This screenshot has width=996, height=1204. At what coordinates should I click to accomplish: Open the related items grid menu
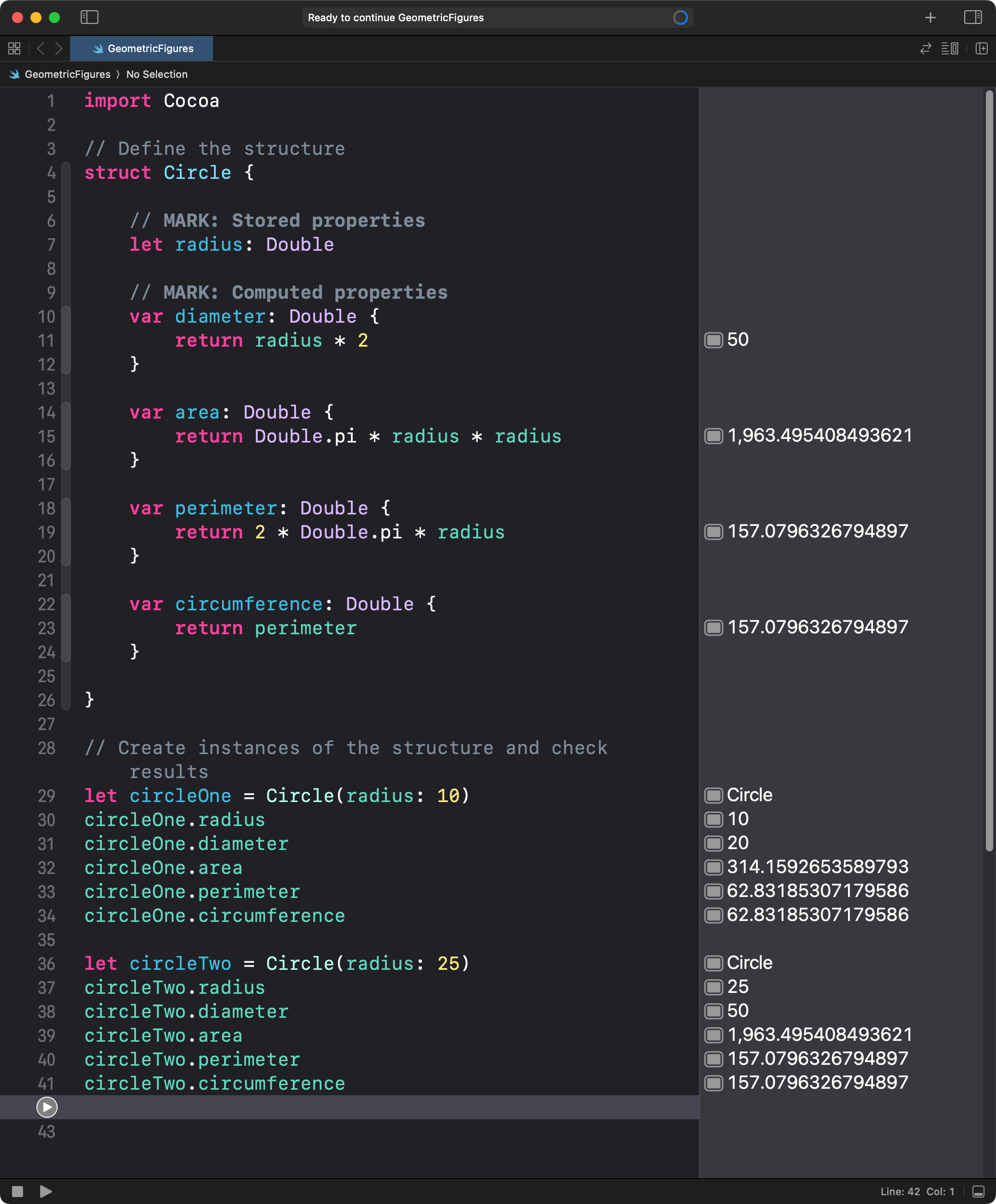pyautogui.click(x=14, y=49)
